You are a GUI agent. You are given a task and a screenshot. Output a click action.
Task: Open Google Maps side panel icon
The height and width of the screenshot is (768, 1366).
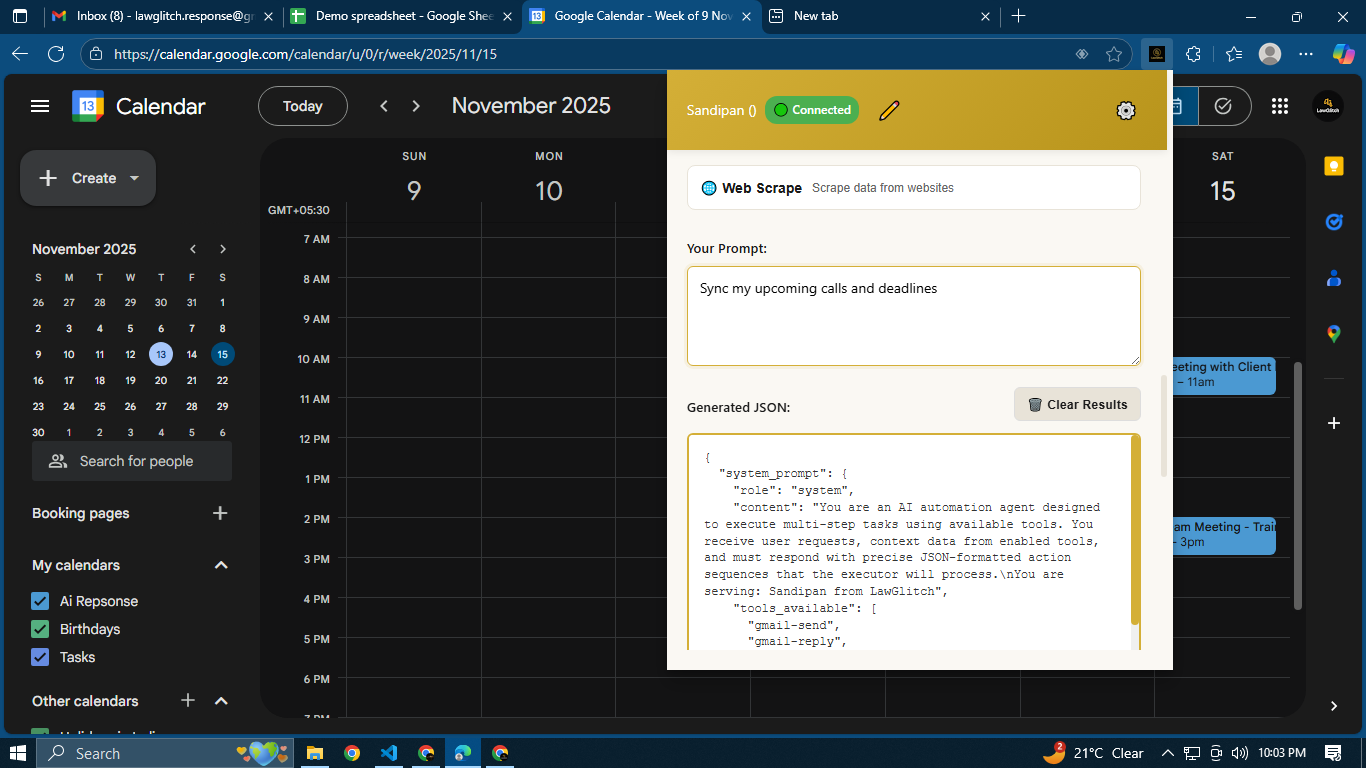[x=1333, y=334]
